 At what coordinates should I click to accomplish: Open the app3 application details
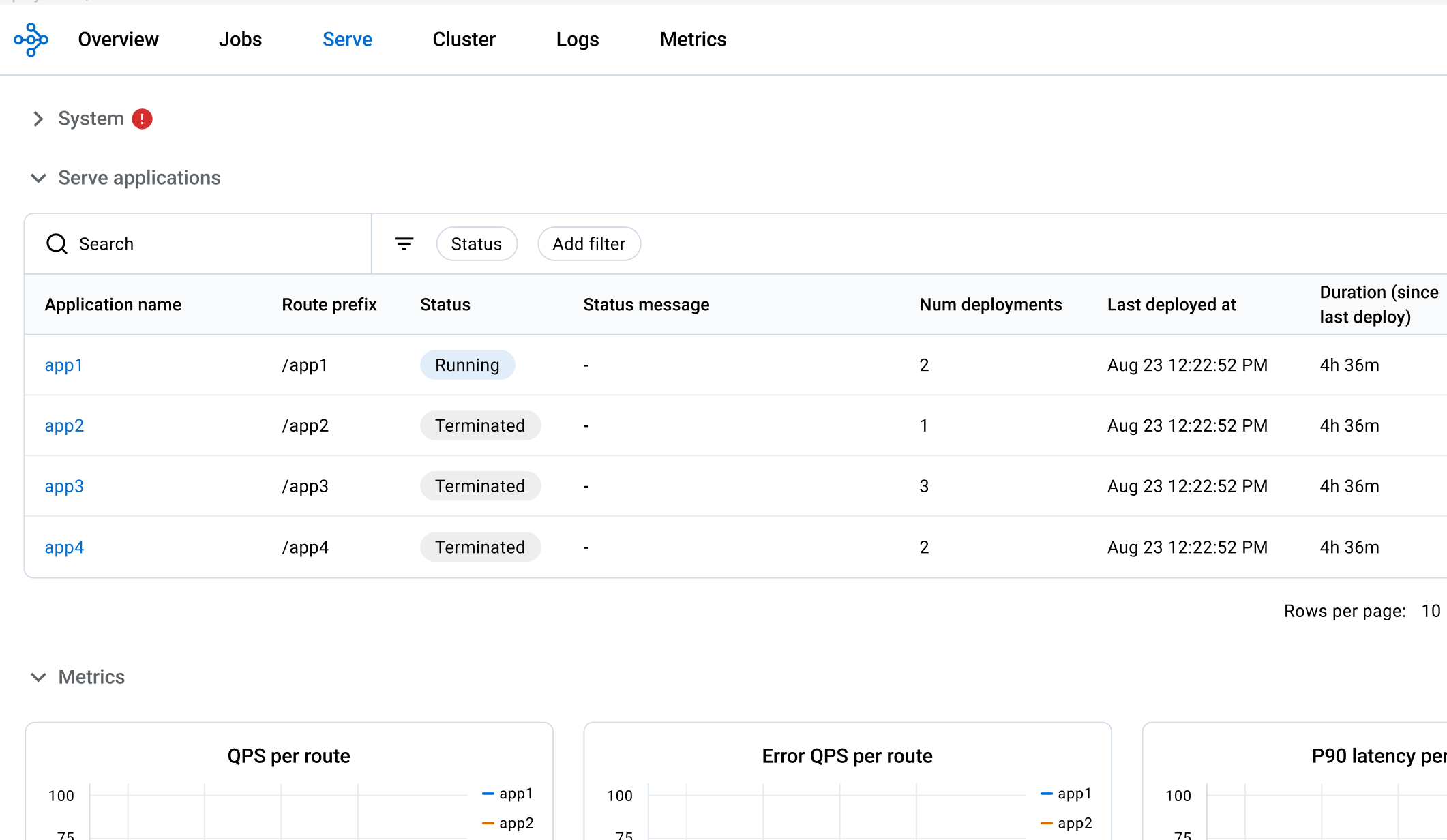coord(63,485)
